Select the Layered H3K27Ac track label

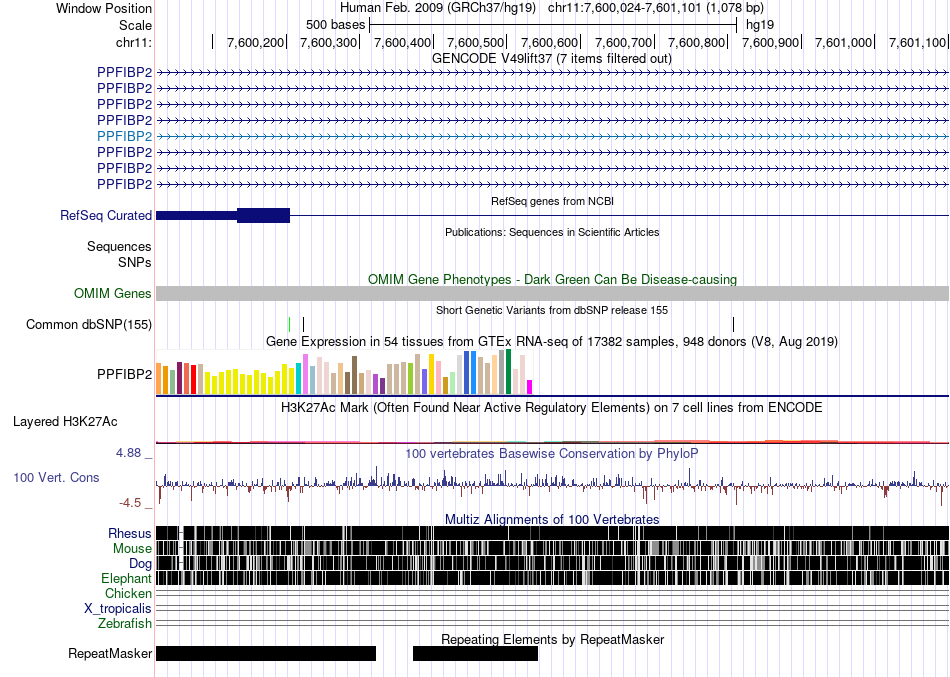[x=65, y=421]
